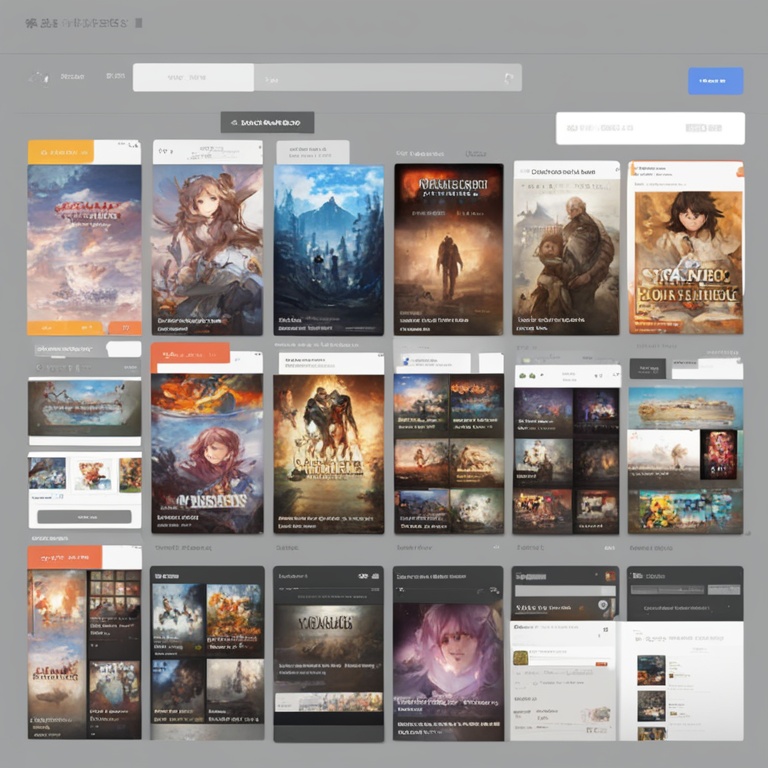Select the white segment of the search bar
768x768 pixels.
pos(193,77)
